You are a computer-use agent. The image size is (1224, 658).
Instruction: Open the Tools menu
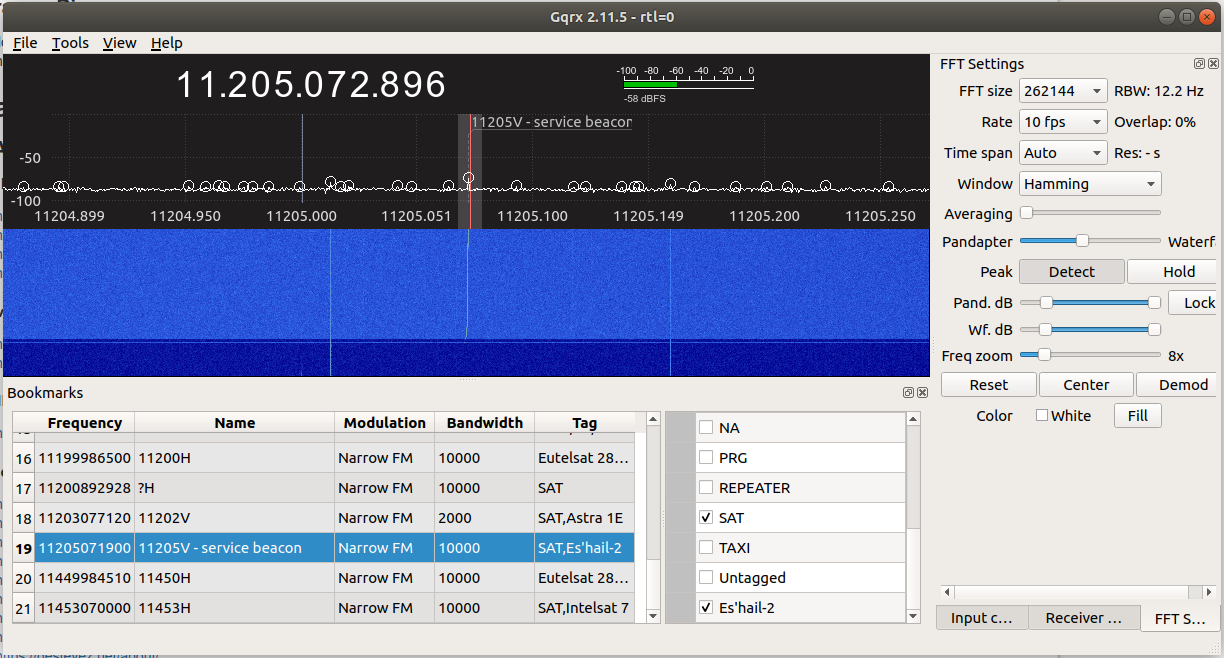click(70, 43)
